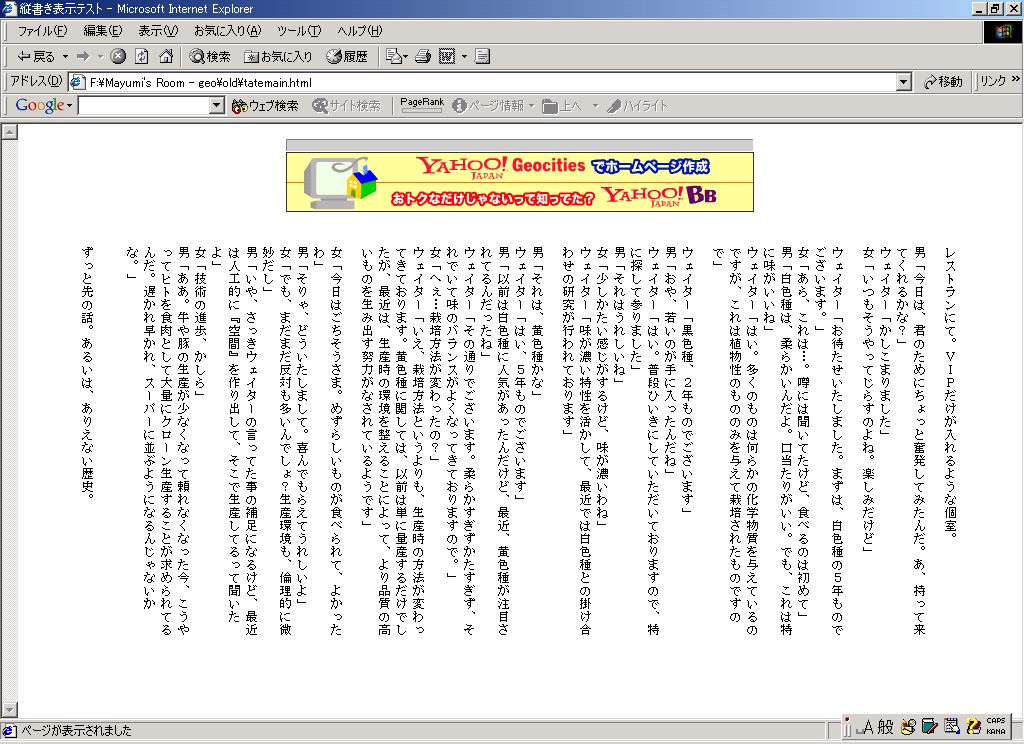1024x744 pixels.
Task: Click the Refresh page icon
Action: [x=142, y=57]
